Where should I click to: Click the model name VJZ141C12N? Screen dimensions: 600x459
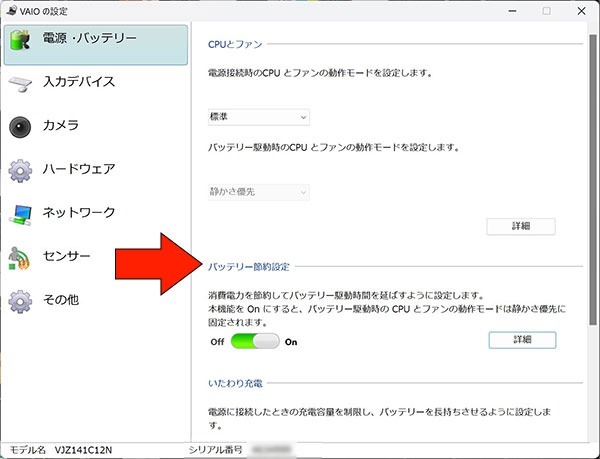(x=83, y=450)
